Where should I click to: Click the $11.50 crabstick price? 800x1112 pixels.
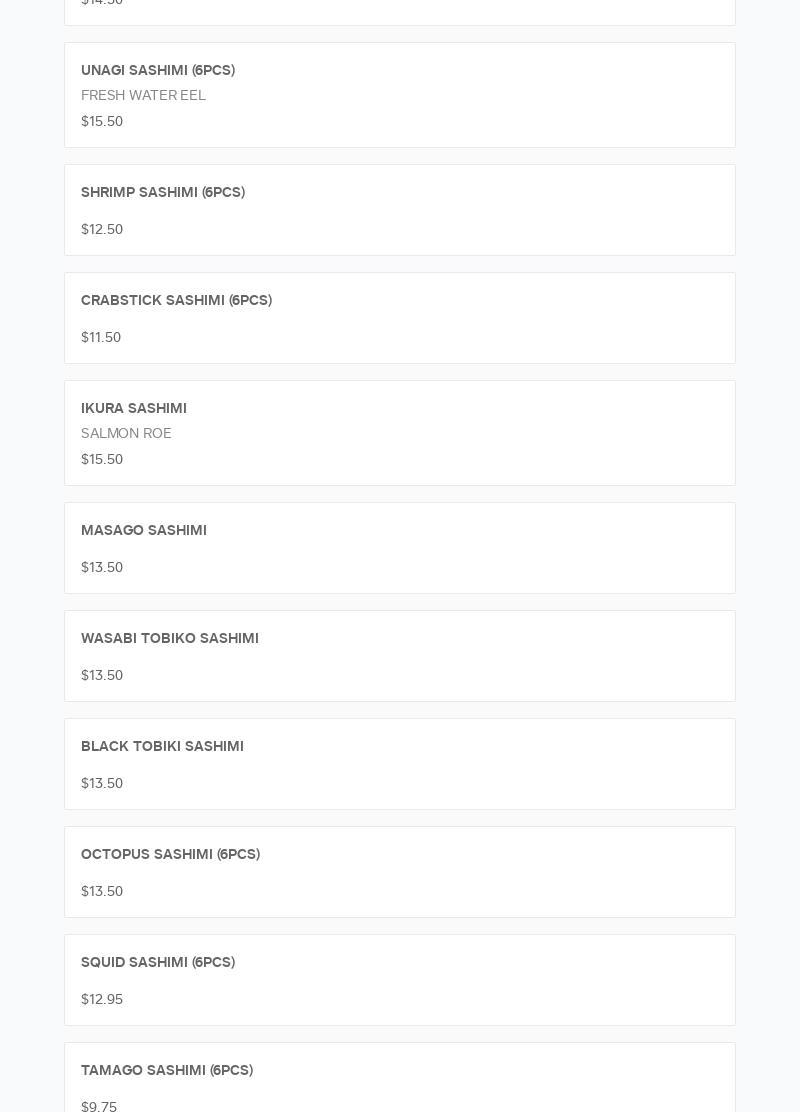coord(101,337)
